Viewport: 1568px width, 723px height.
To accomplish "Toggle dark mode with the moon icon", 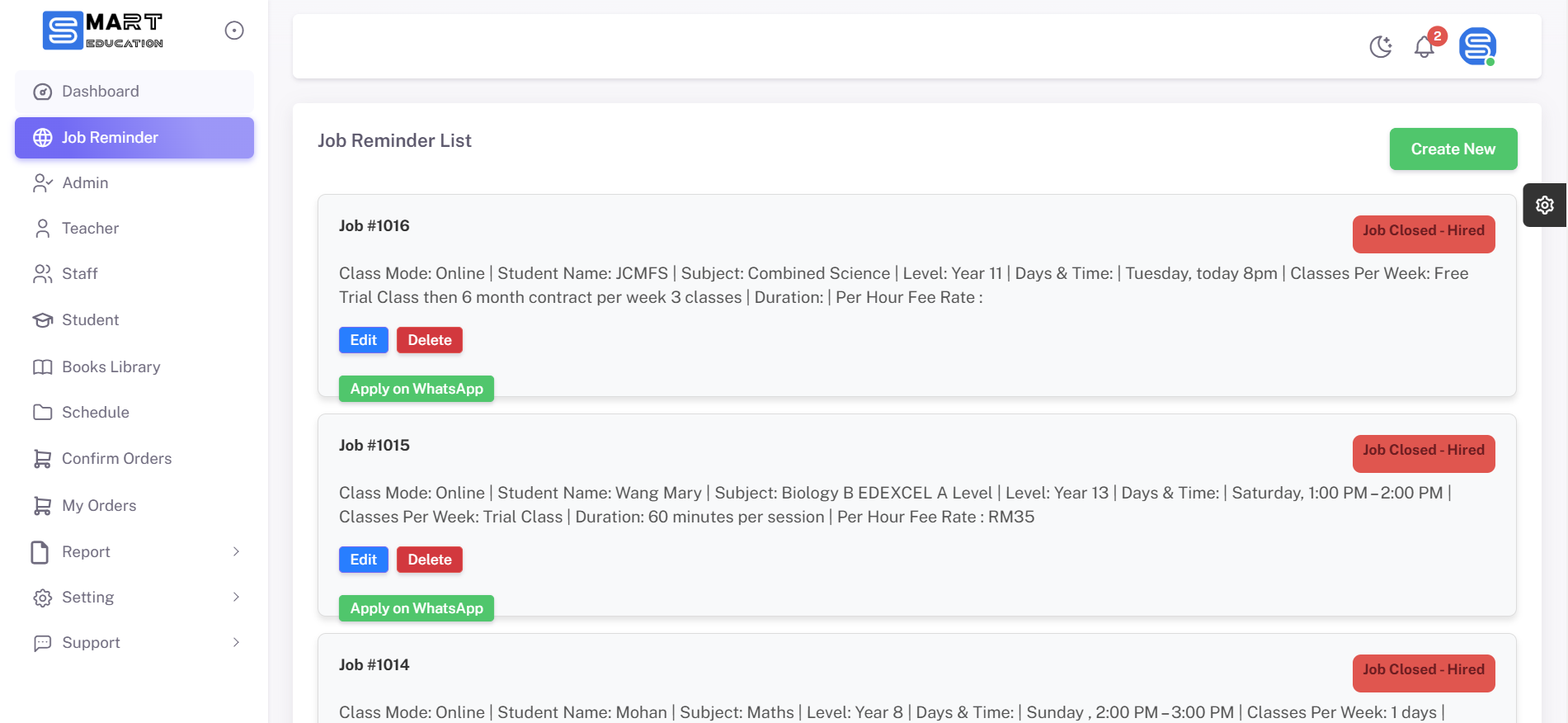I will (1381, 47).
